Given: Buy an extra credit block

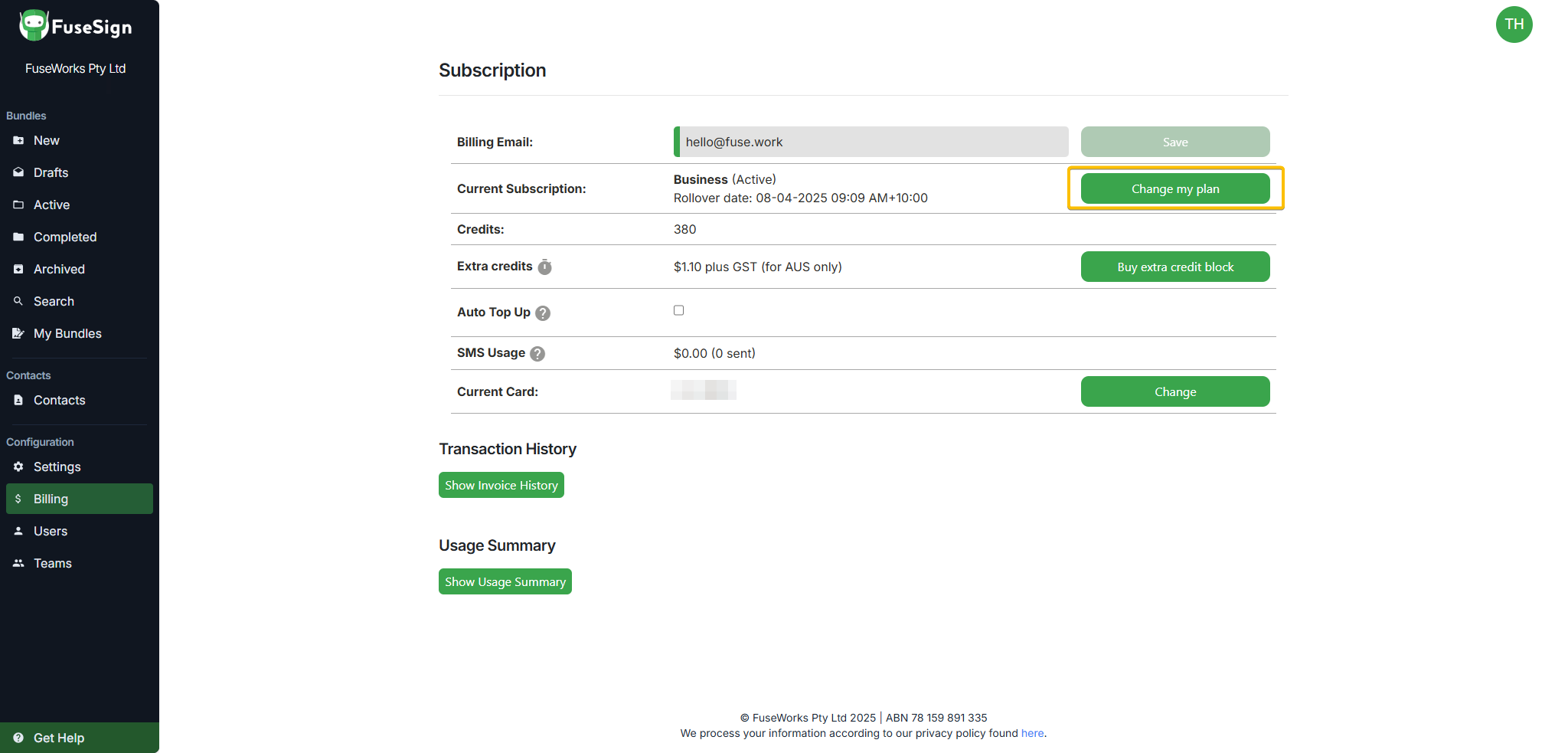Looking at the screenshot, I should [x=1175, y=267].
